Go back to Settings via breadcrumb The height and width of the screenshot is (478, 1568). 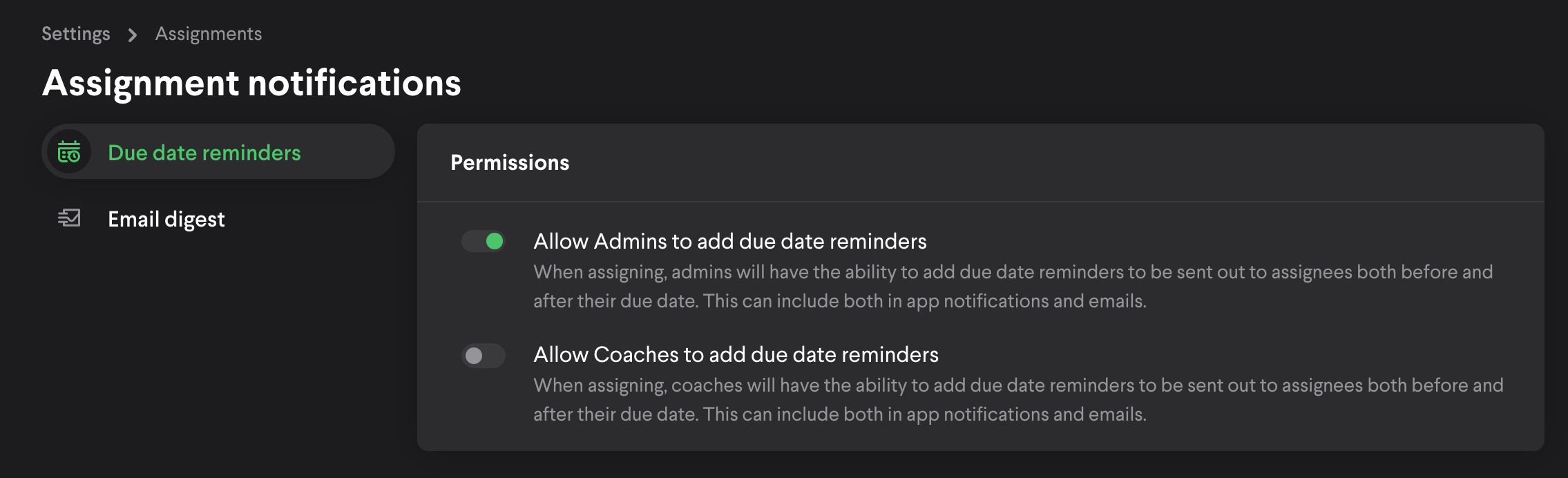coord(76,34)
